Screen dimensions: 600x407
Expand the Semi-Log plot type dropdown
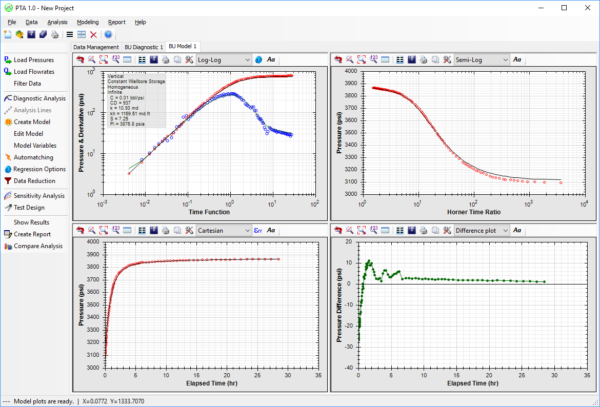click(481, 59)
